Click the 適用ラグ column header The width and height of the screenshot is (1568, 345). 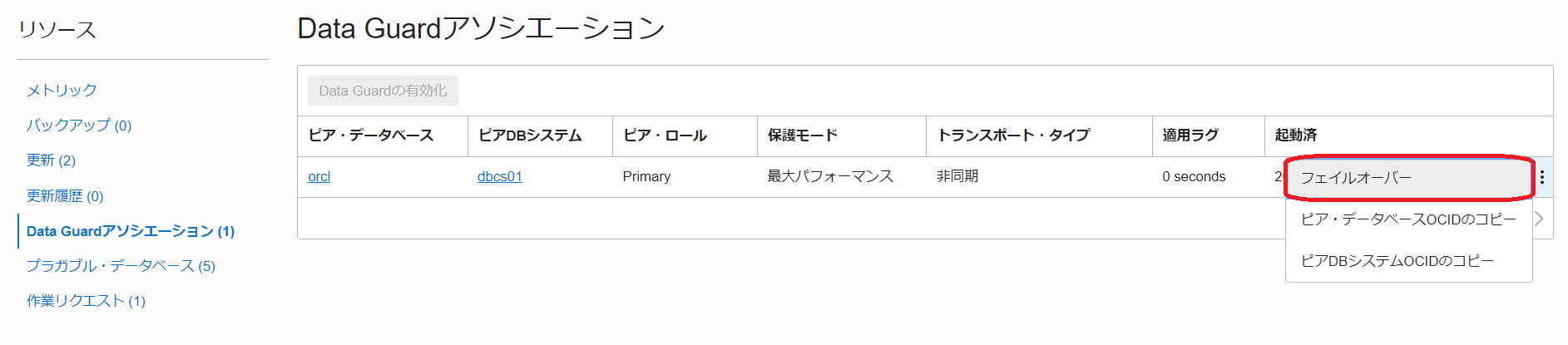coord(1190,136)
